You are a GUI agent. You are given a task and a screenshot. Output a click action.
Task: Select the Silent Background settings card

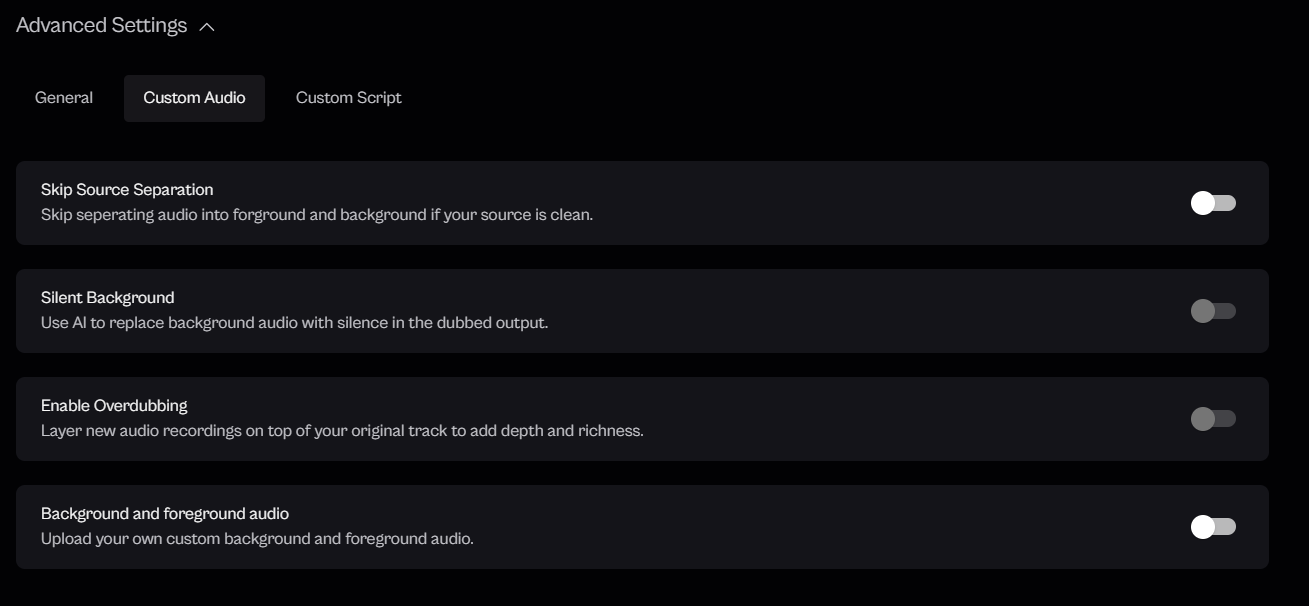point(800,311)
